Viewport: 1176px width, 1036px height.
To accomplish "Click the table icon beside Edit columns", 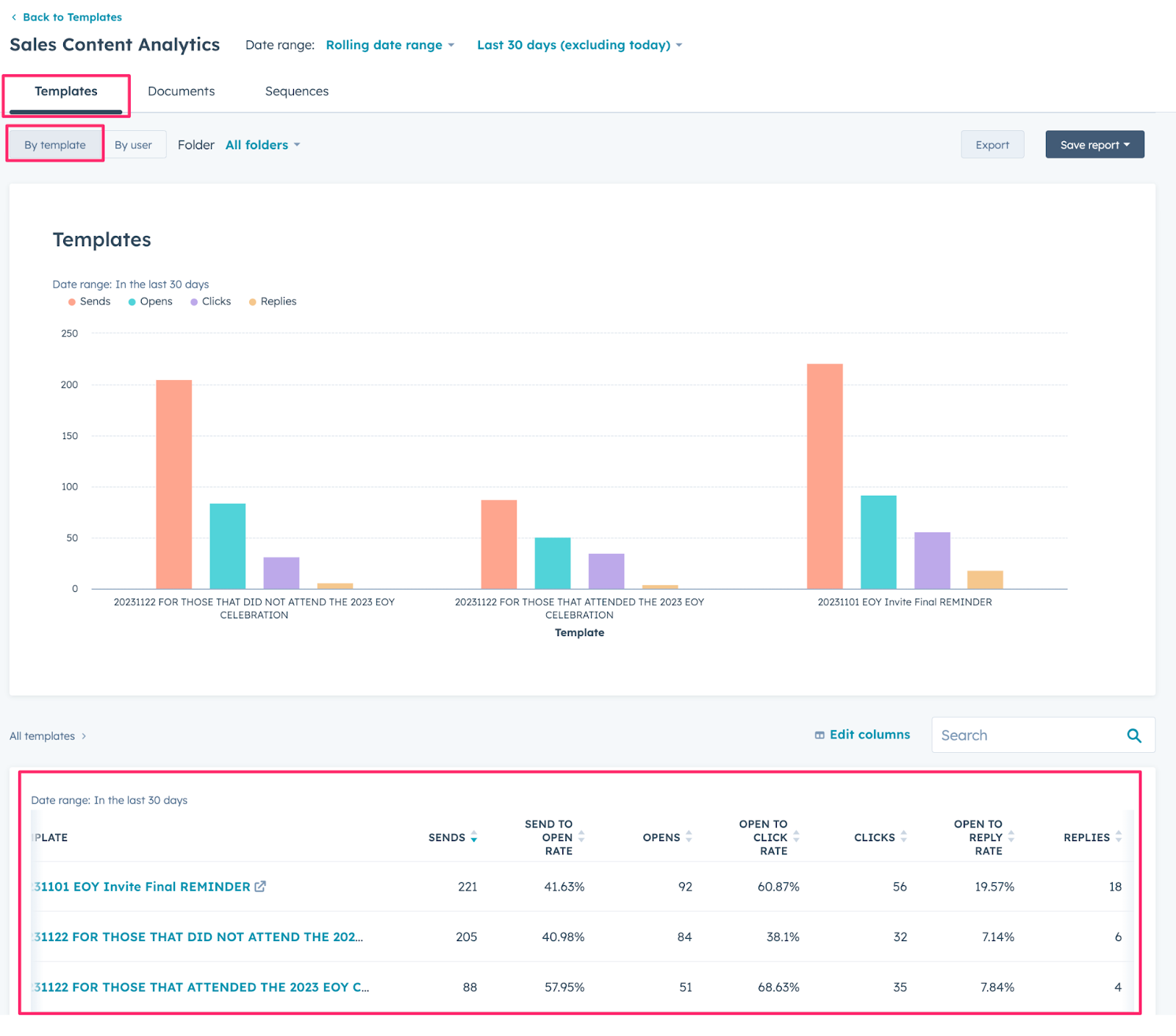I will pos(820,735).
